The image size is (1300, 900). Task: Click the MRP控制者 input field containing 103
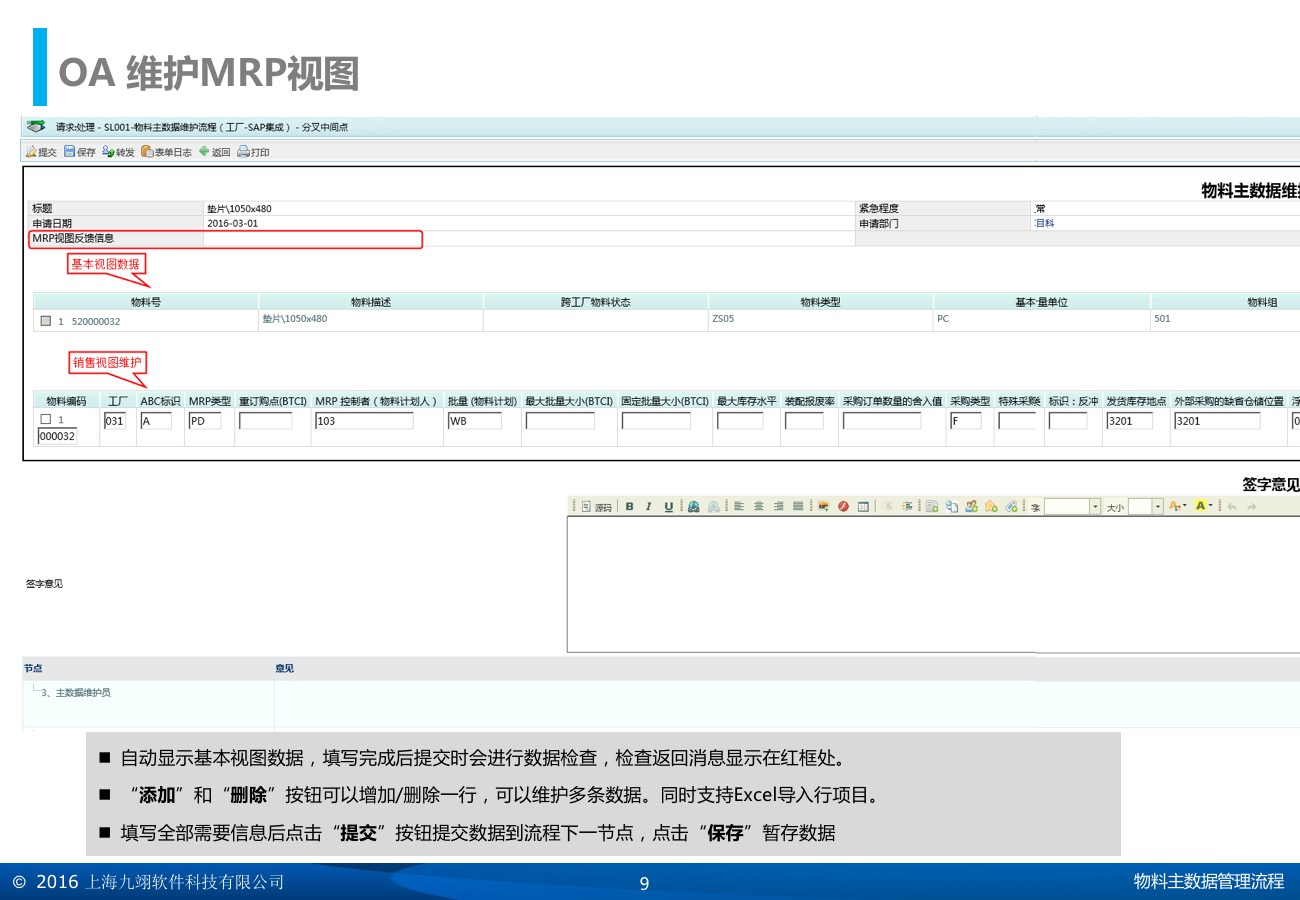click(363, 421)
